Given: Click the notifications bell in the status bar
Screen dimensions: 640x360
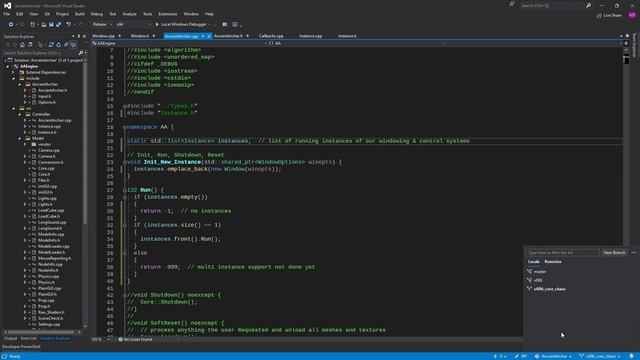Looking at the screenshot, I should click(632, 356).
